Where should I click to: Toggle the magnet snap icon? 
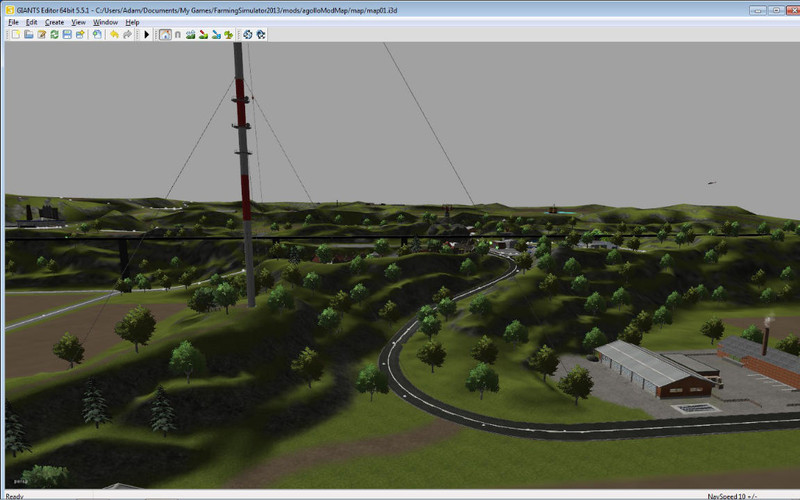(x=178, y=34)
